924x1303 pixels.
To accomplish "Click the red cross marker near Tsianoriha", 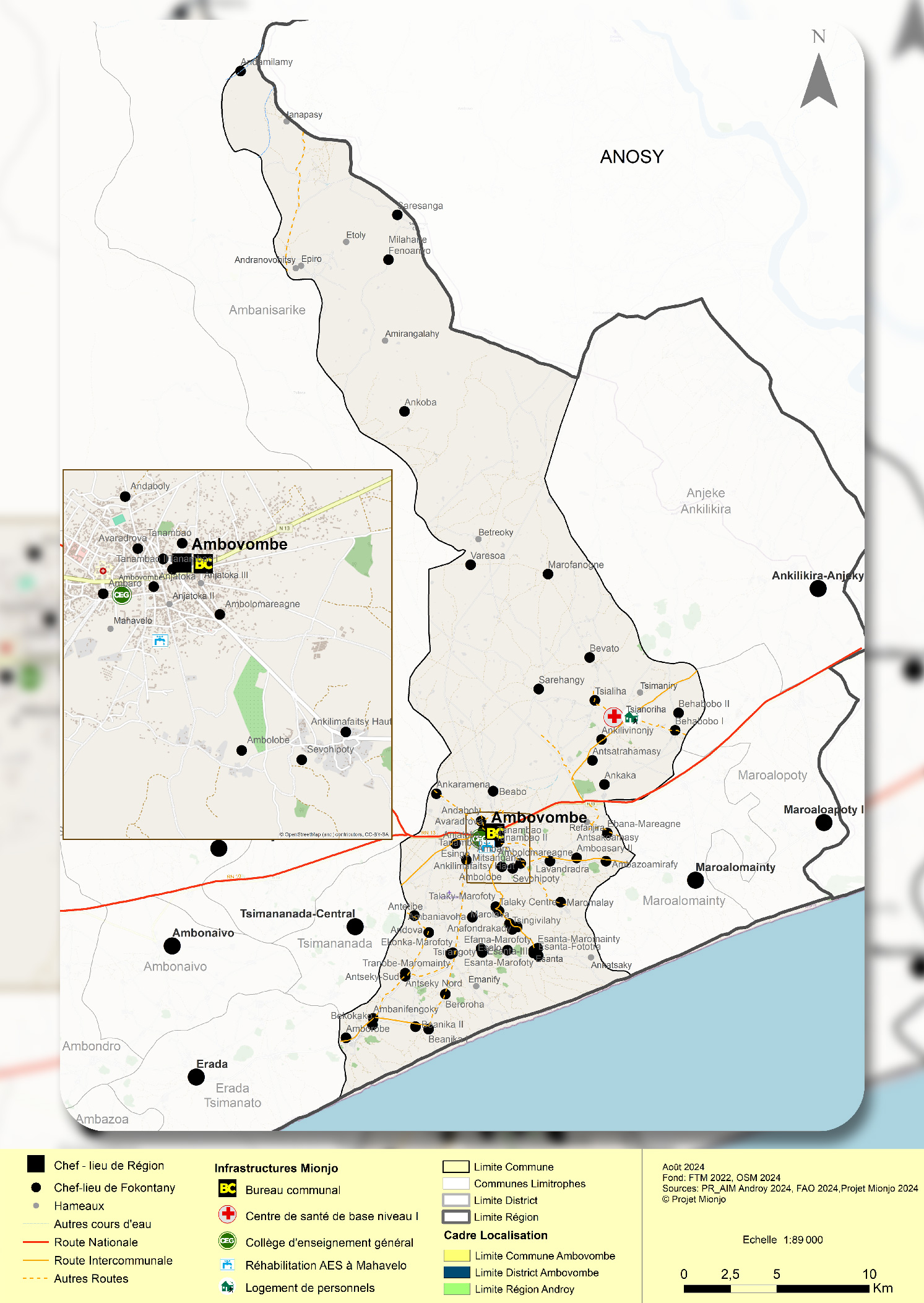I will 613,716.
